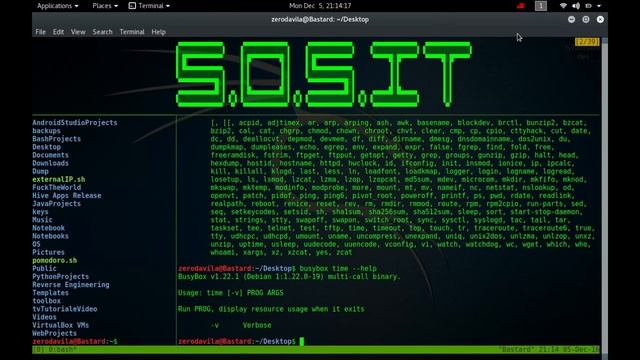Click the tvTutorialeVideo directory name
Viewport: 640px width, 360px height.
[x=65, y=309]
